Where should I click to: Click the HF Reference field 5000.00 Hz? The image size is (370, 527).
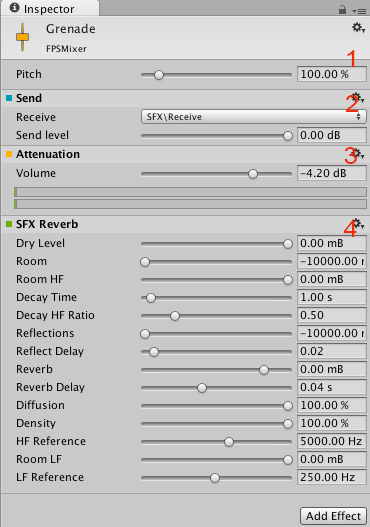[332, 441]
